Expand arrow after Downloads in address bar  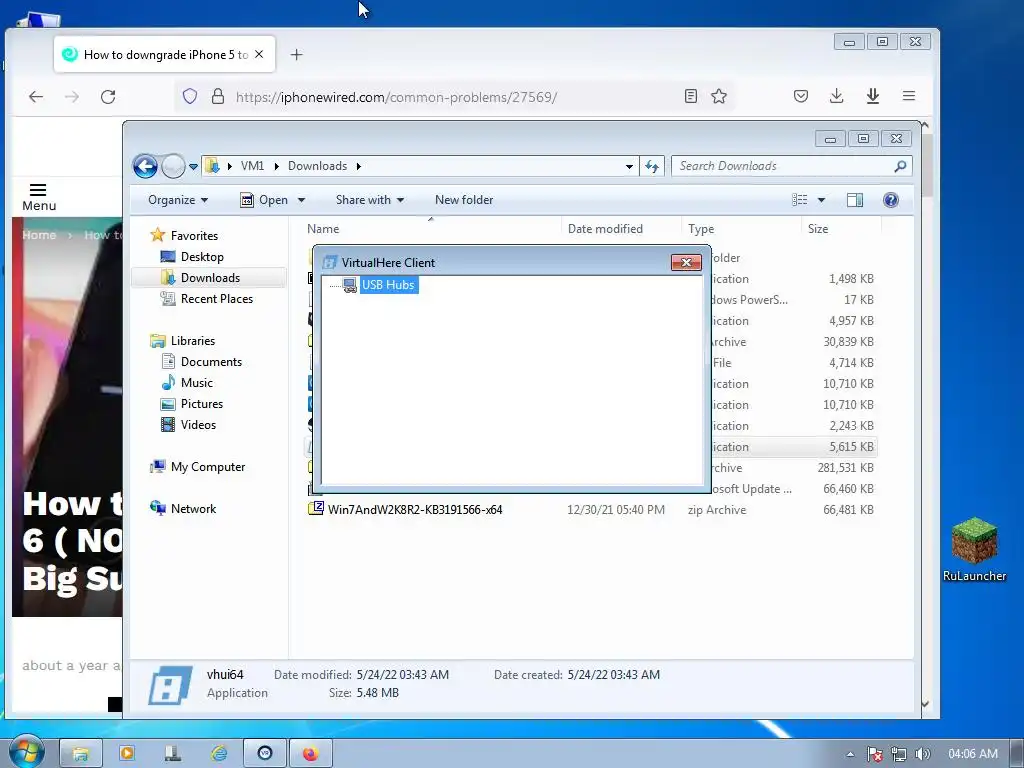[x=359, y=167]
